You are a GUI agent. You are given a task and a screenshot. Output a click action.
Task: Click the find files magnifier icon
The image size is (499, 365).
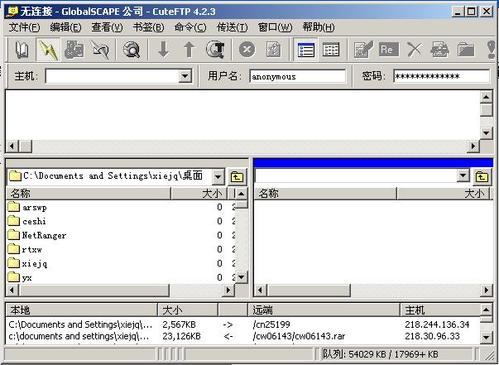pyautogui.click(x=131, y=50)
